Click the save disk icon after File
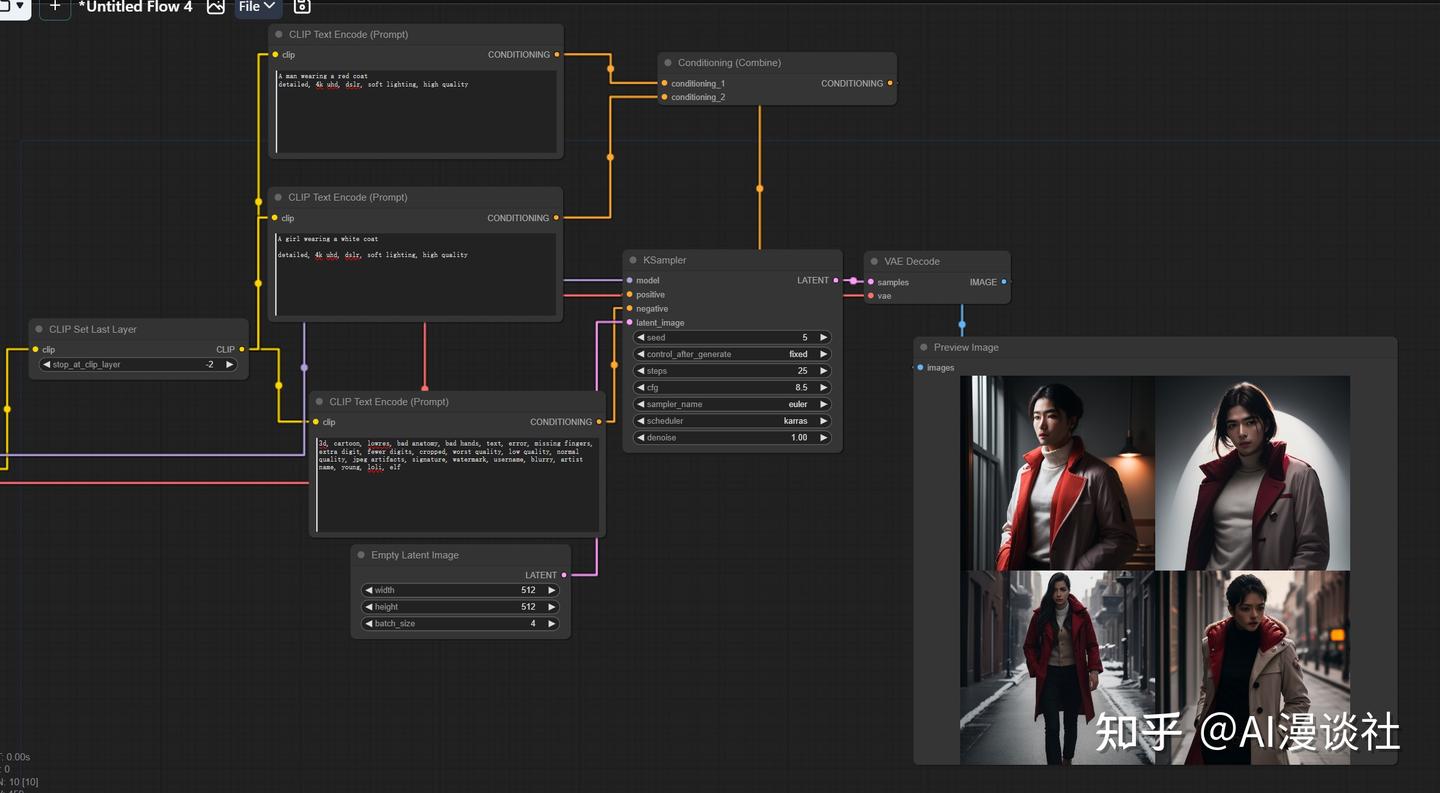Screen dimensions: 1440x793 click(x=301, y=7)
